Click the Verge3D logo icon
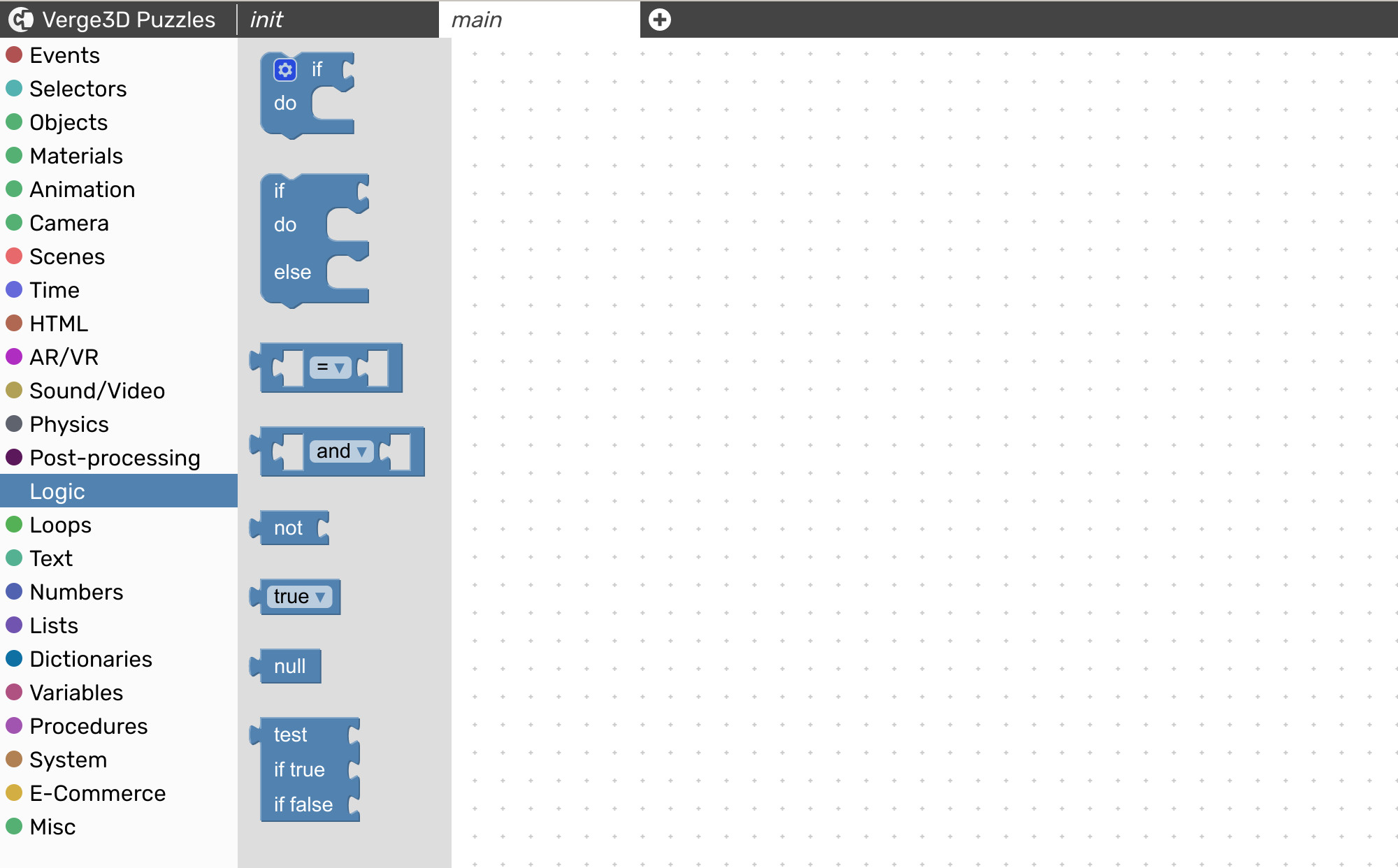The height and width of the screenshot is (868, 1398). pos(20,20)
